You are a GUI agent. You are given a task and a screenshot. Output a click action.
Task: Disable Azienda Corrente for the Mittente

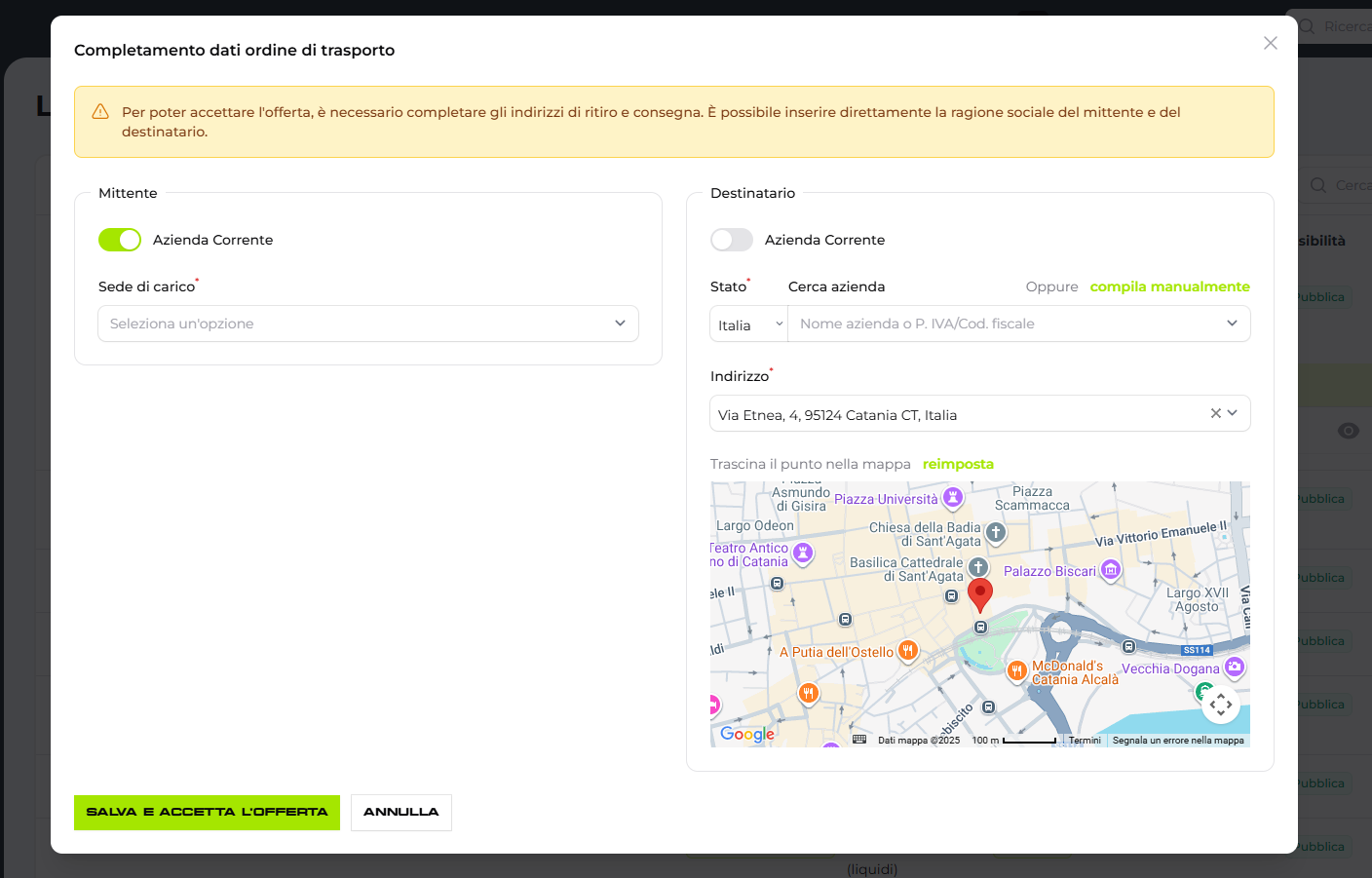(120, 239)
